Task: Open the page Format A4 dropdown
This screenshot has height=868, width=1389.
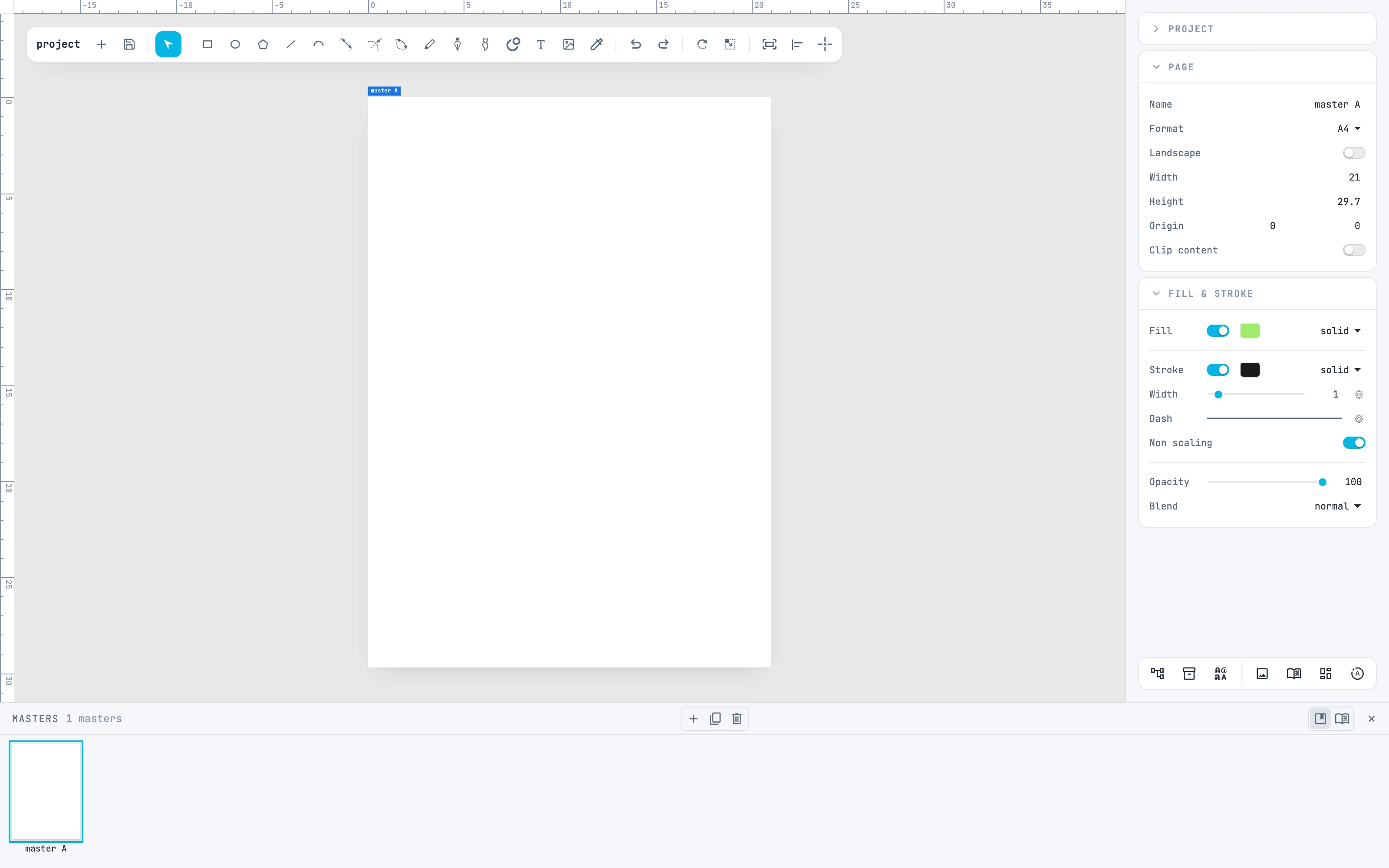Action: coord(1349,128)
